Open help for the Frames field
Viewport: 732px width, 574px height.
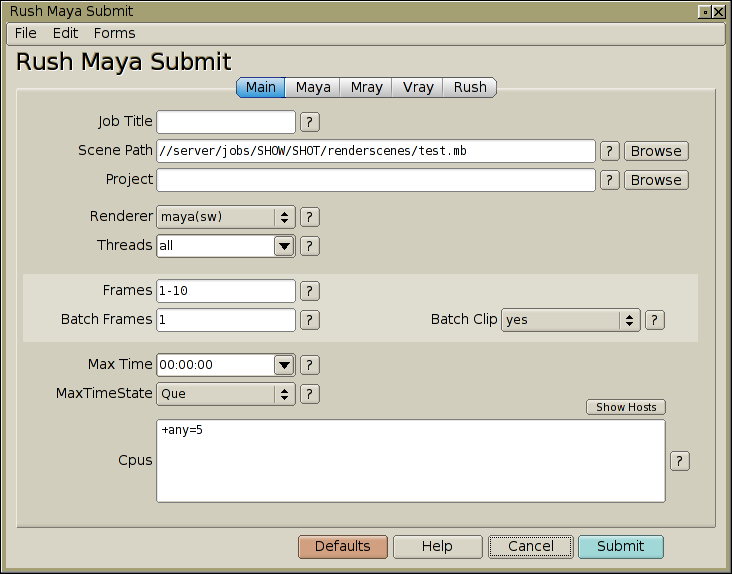click(x=310, y=291)
